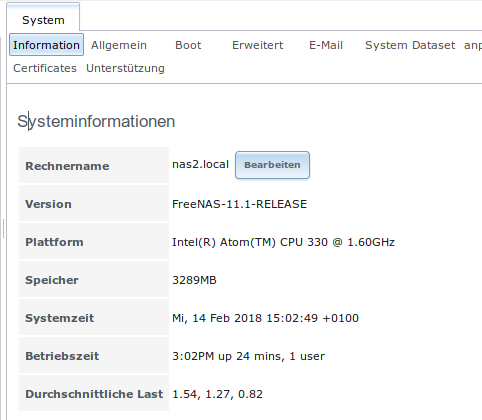Click the Durchschnittliche Last load values
The height and width of the screenshot is (420, 482).
click(x=217, y=394)
